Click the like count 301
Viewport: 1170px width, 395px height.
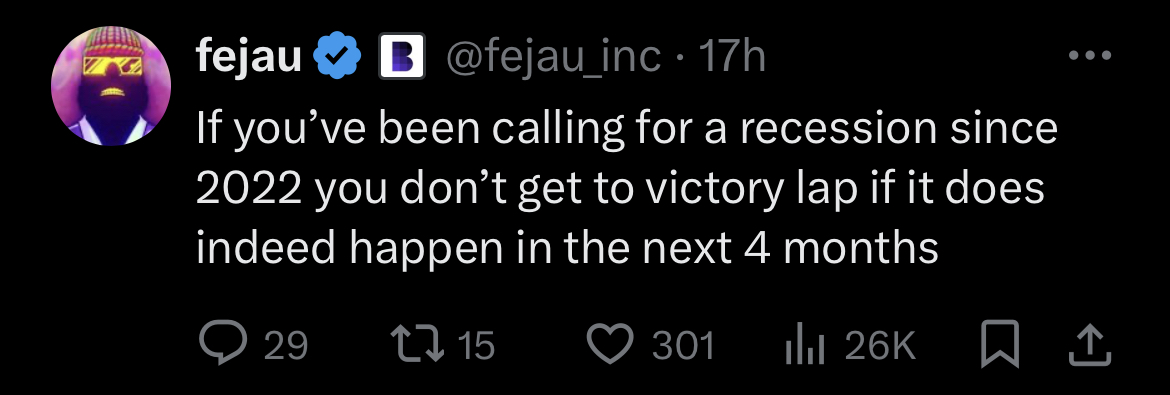tap(683, 346)
